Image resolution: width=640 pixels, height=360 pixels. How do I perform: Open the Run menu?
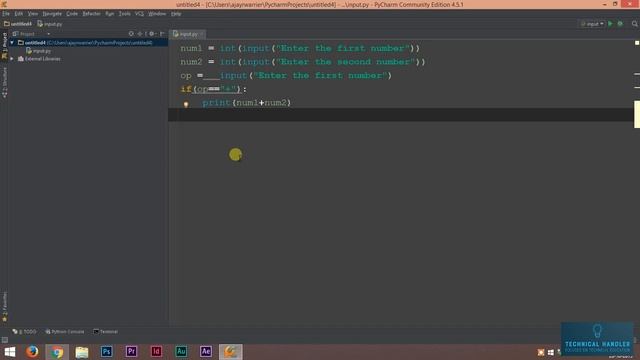tap(109, 13)
